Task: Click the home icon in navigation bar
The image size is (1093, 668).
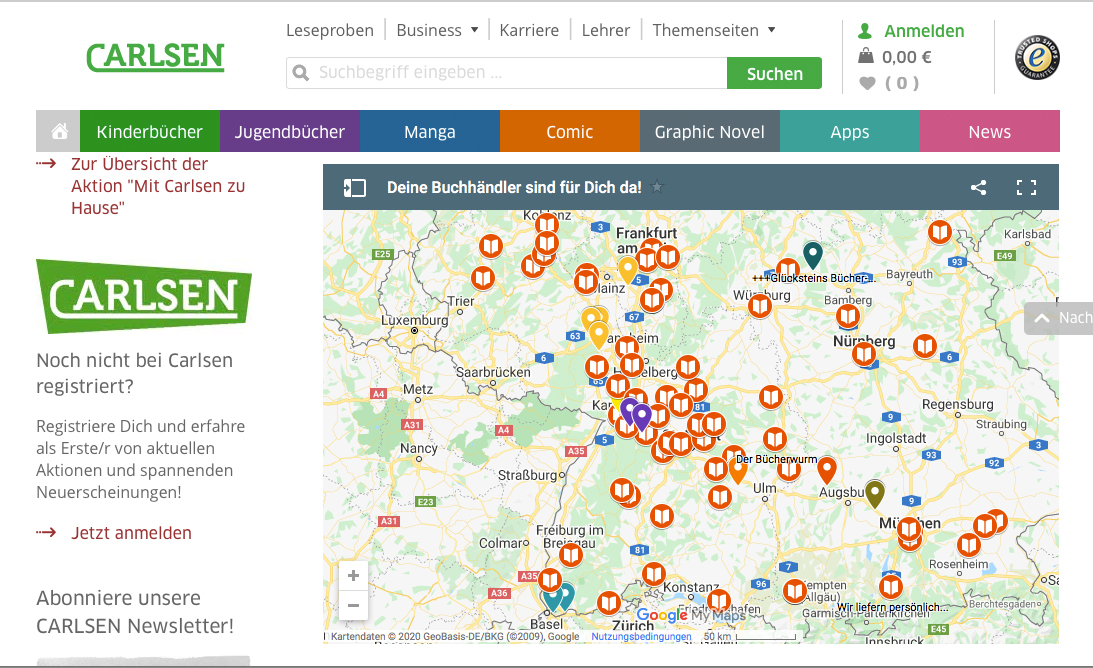Action: click(x=59, y=132)
